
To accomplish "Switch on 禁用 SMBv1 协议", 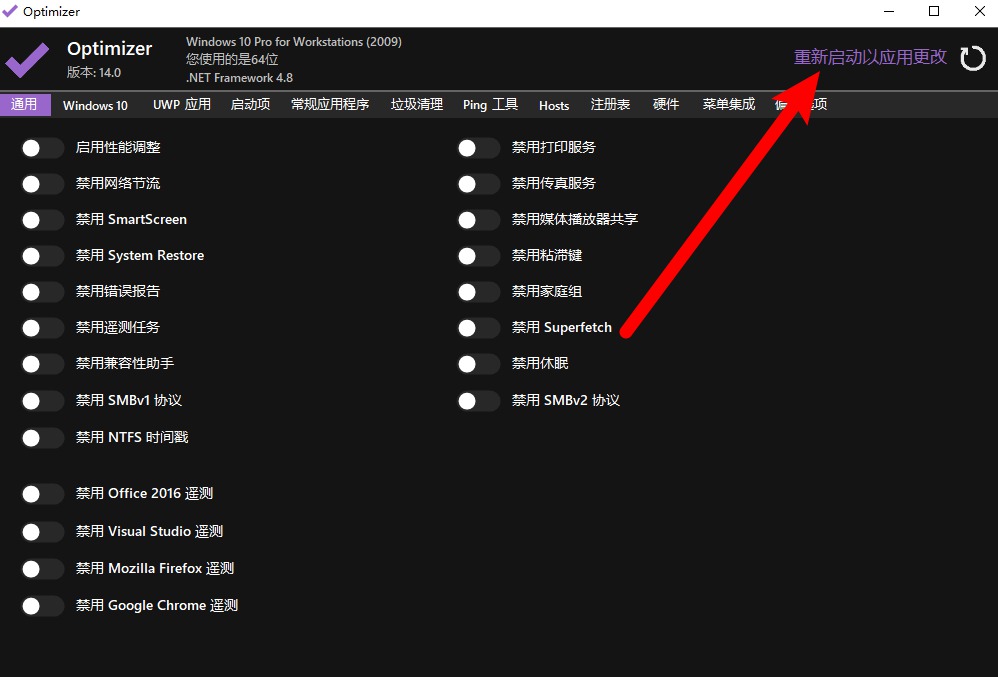I will click(x=43, y=401).
